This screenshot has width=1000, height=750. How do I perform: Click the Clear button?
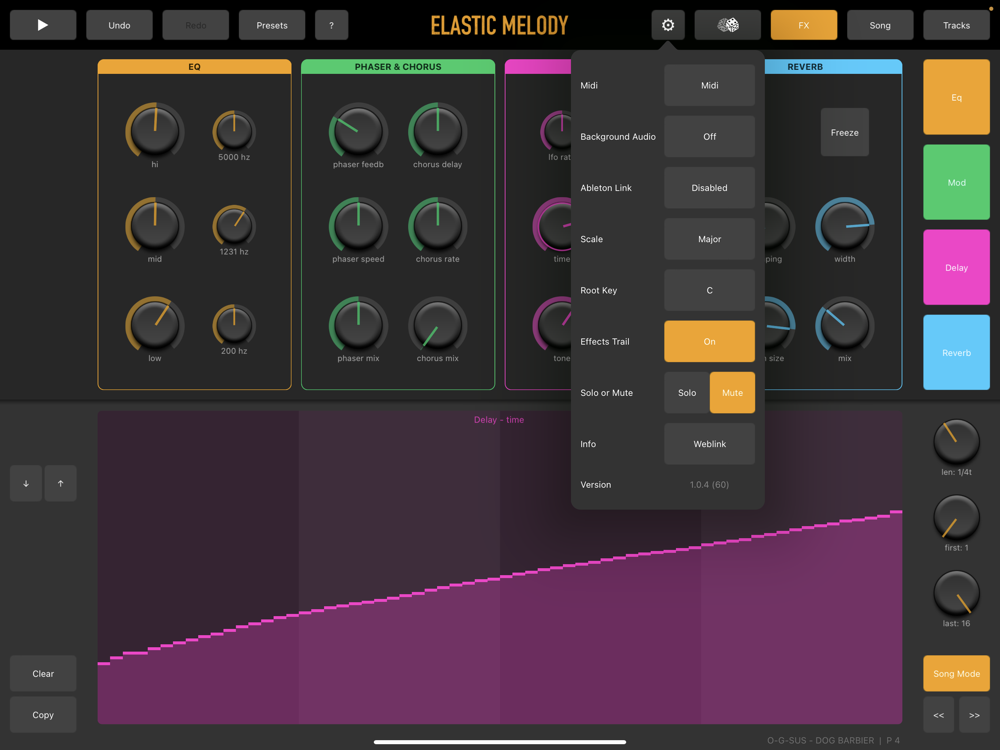(x=43, y=673)
